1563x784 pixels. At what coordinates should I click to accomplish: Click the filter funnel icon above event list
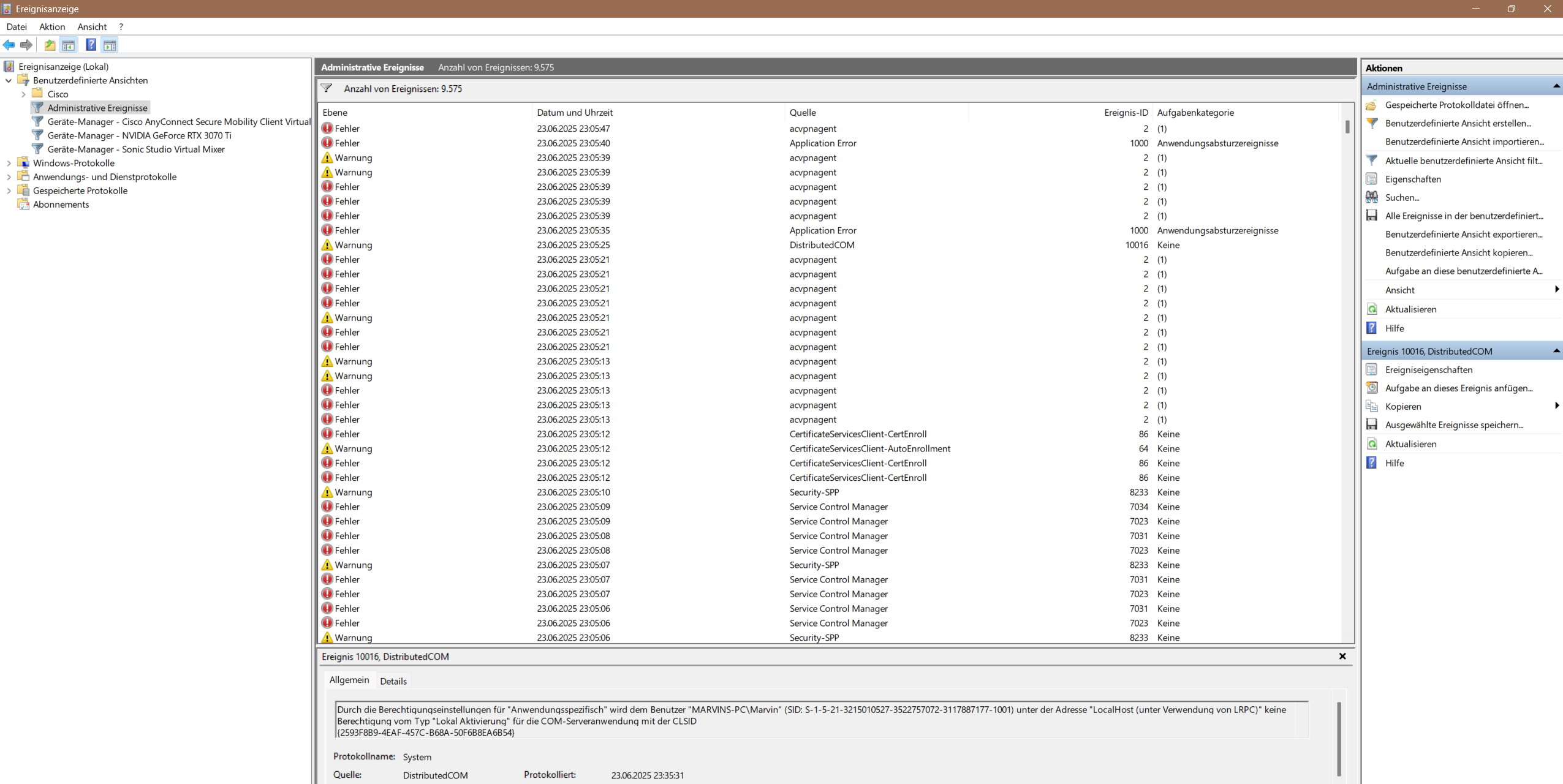(x=327, y=89)
